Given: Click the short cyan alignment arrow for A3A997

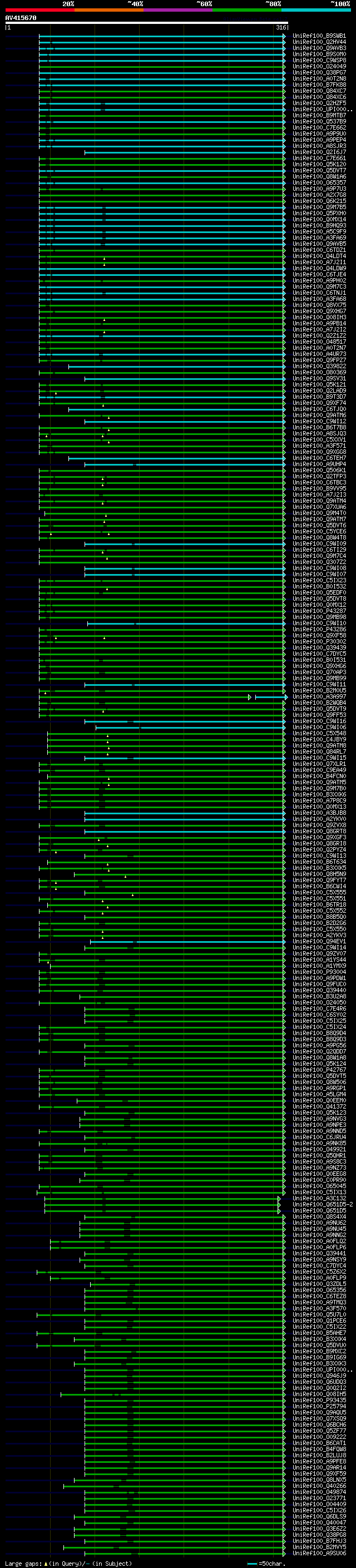Looking at the screenshot, I should [271, 697].
